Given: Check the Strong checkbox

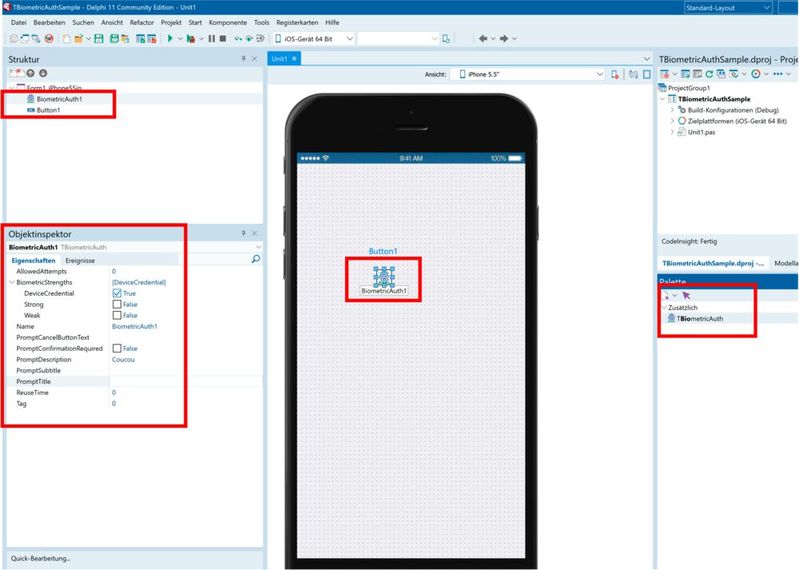Looking at the screenshot, I should point(117,304).
